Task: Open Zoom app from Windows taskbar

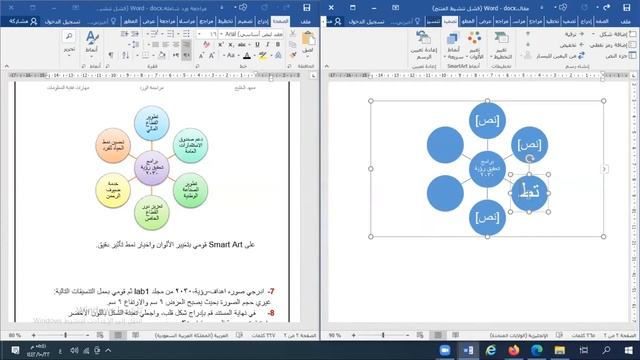Action: [445, 350]
